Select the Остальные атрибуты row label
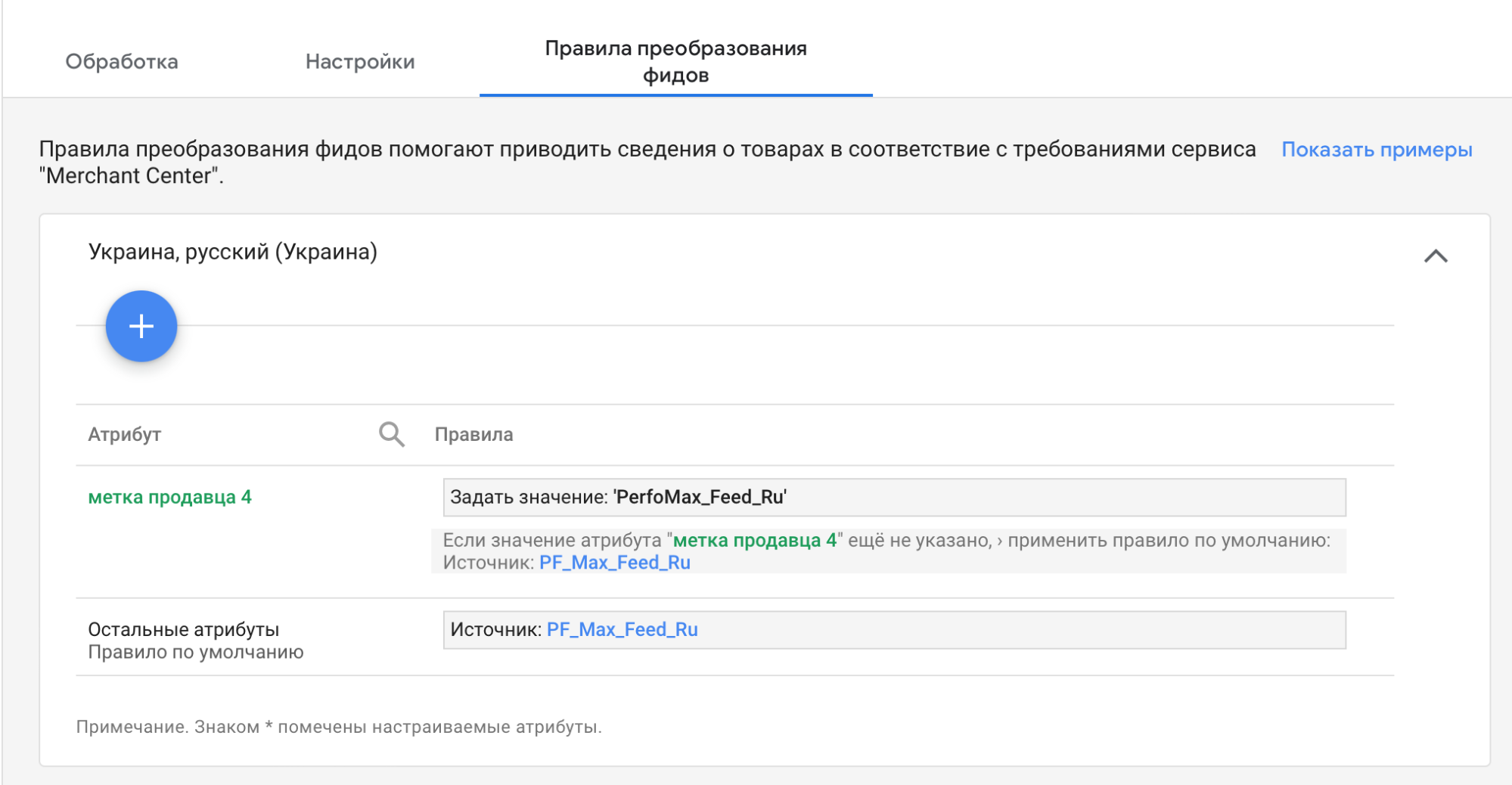The height and width of the screenshot is (785, 1512). click(x=184, y=629)
